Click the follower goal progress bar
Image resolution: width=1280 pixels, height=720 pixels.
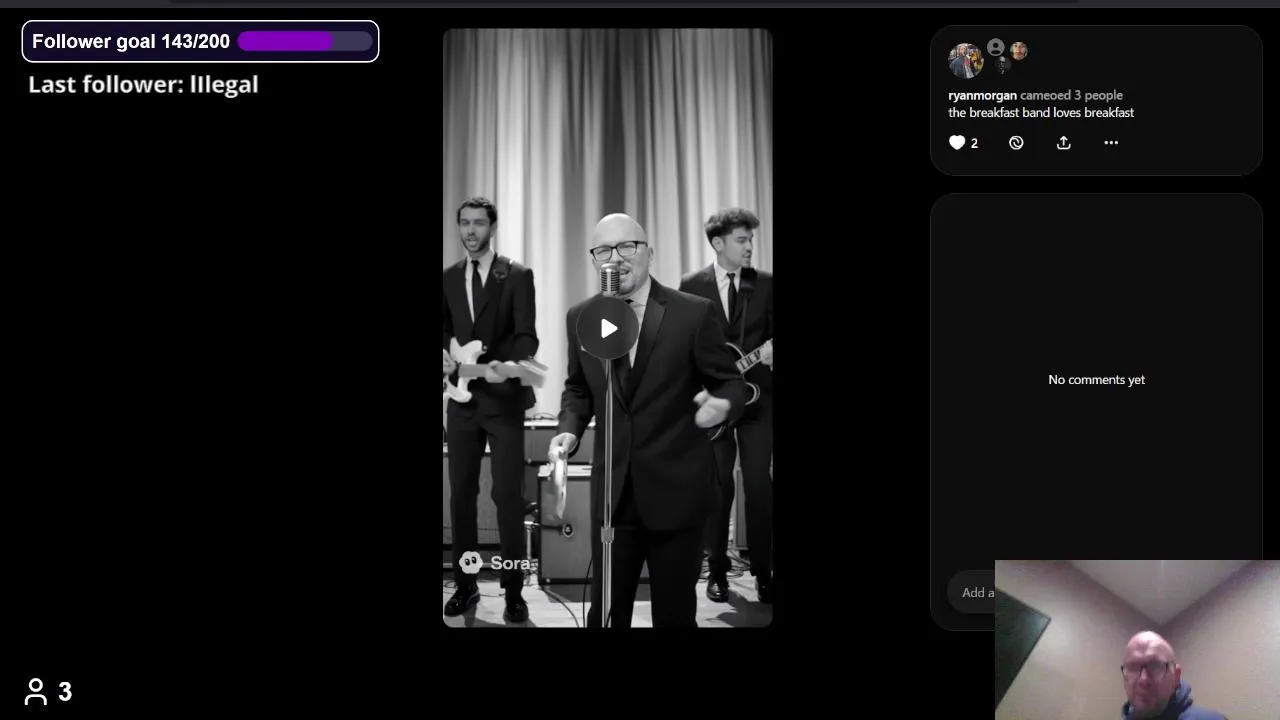(305, 41)
